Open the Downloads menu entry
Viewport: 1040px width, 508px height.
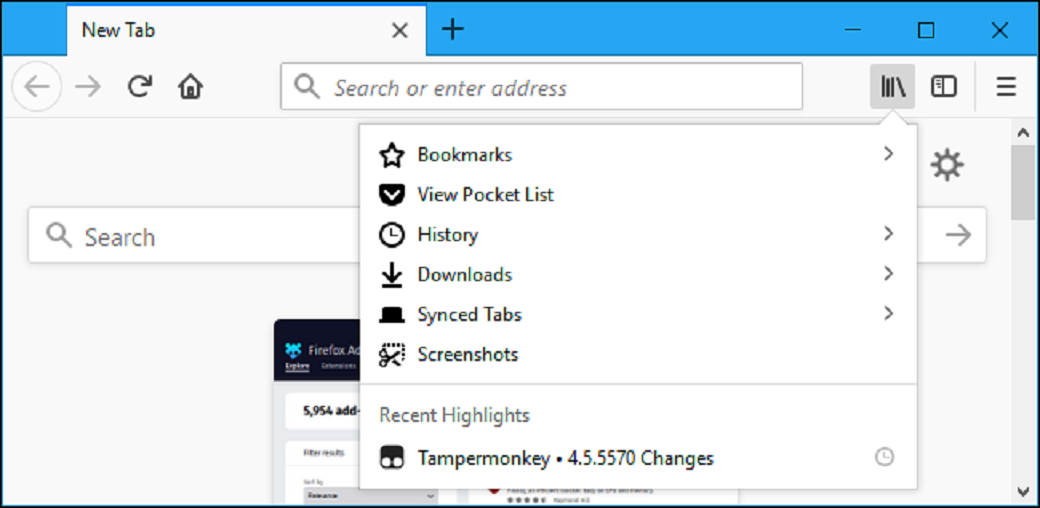[x=638, y=275]
